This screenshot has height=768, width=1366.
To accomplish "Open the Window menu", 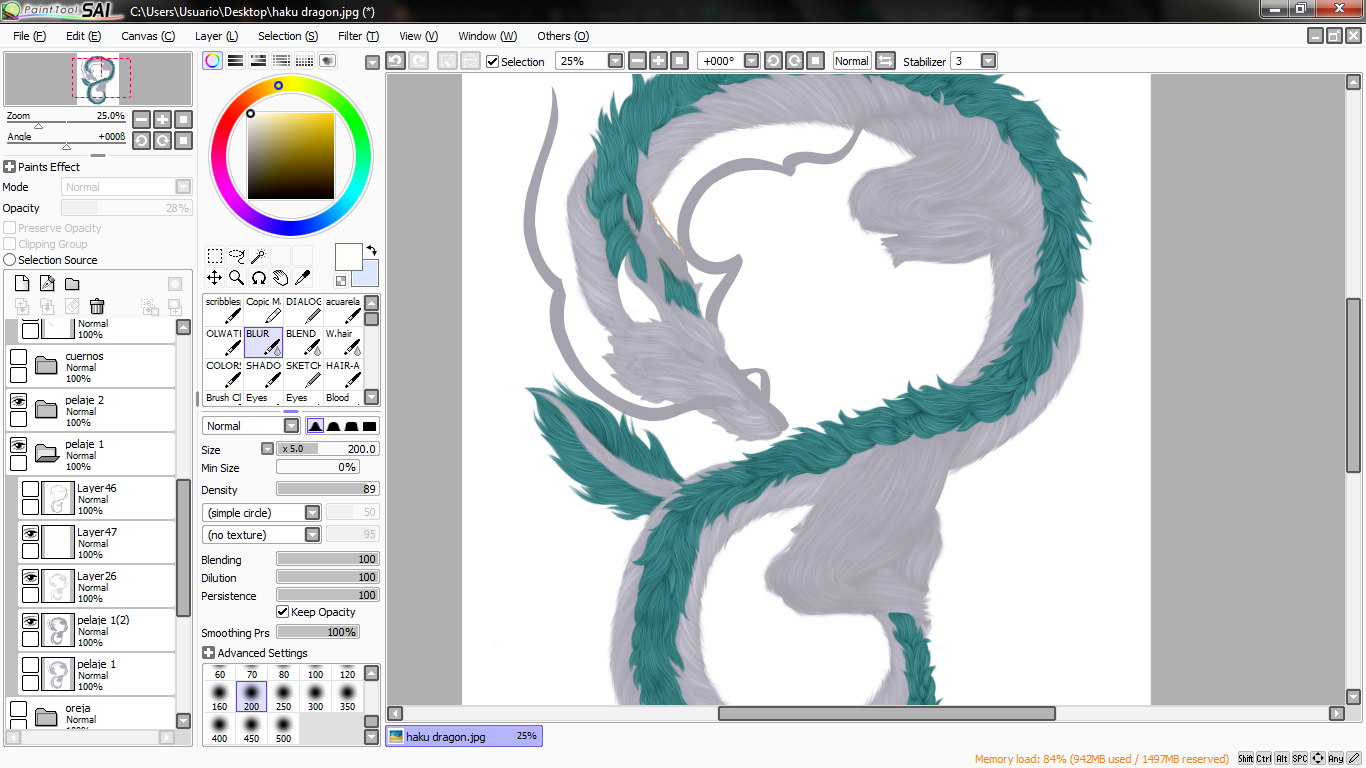I will click(488, 36).
